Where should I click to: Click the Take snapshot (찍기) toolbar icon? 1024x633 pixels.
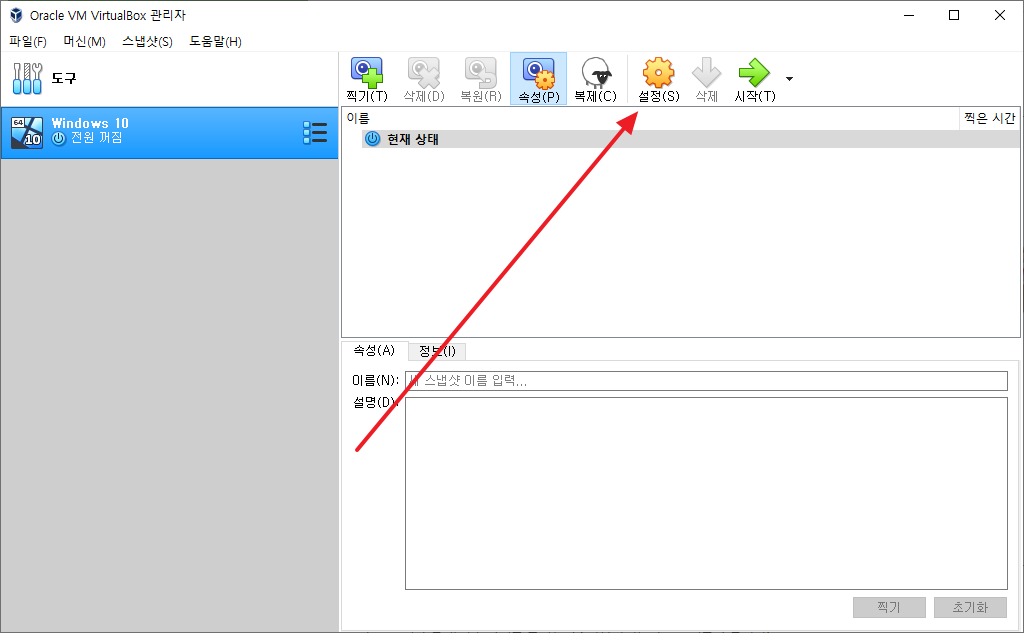pos(367,78)
